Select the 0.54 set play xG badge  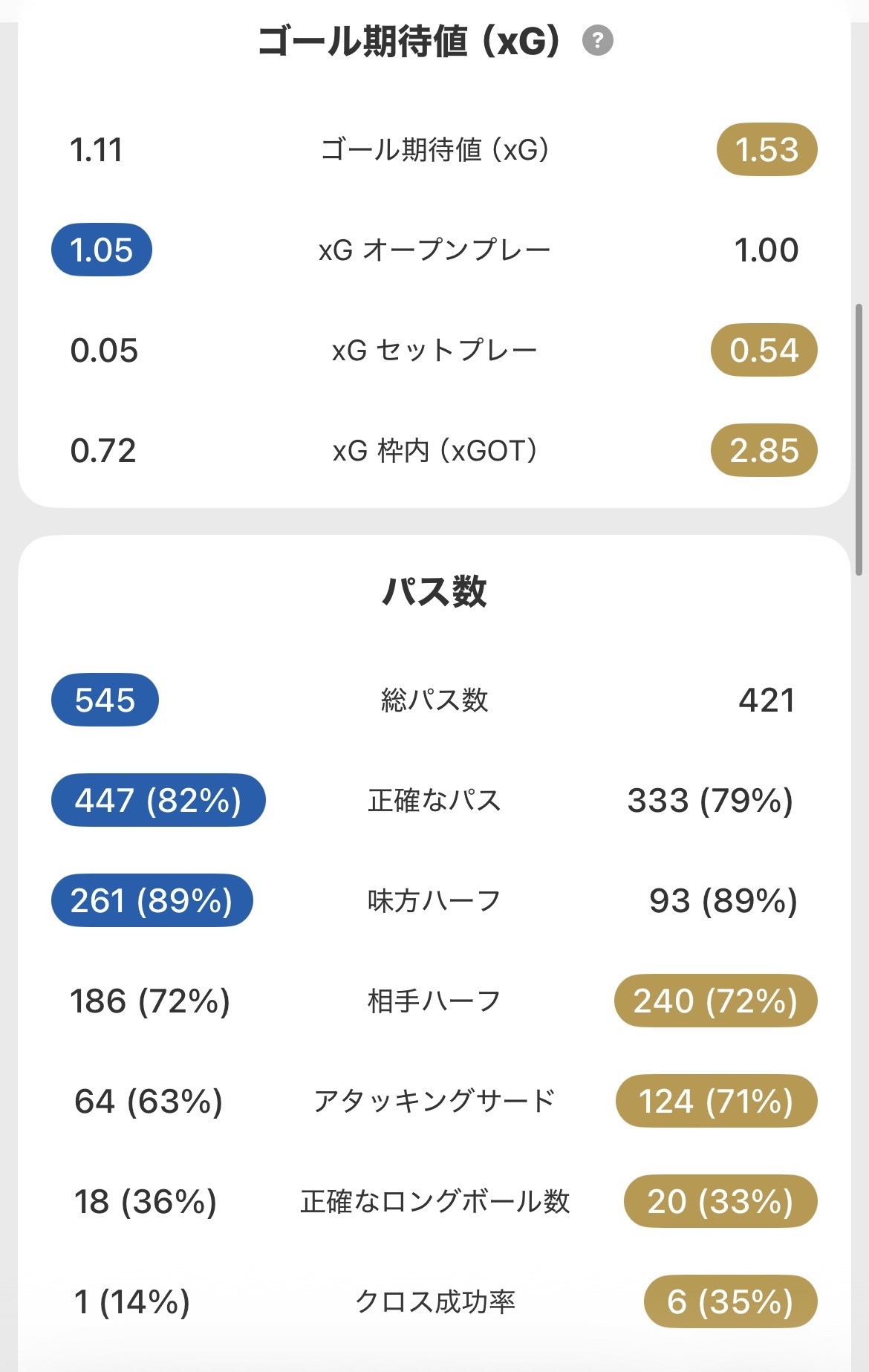click(764, 350)
